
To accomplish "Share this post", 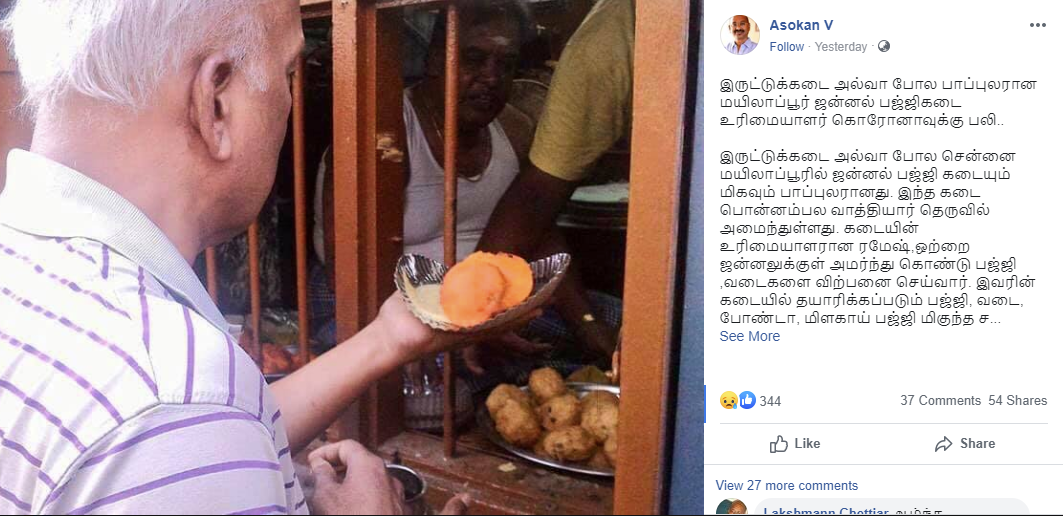I will coord(965,444).
